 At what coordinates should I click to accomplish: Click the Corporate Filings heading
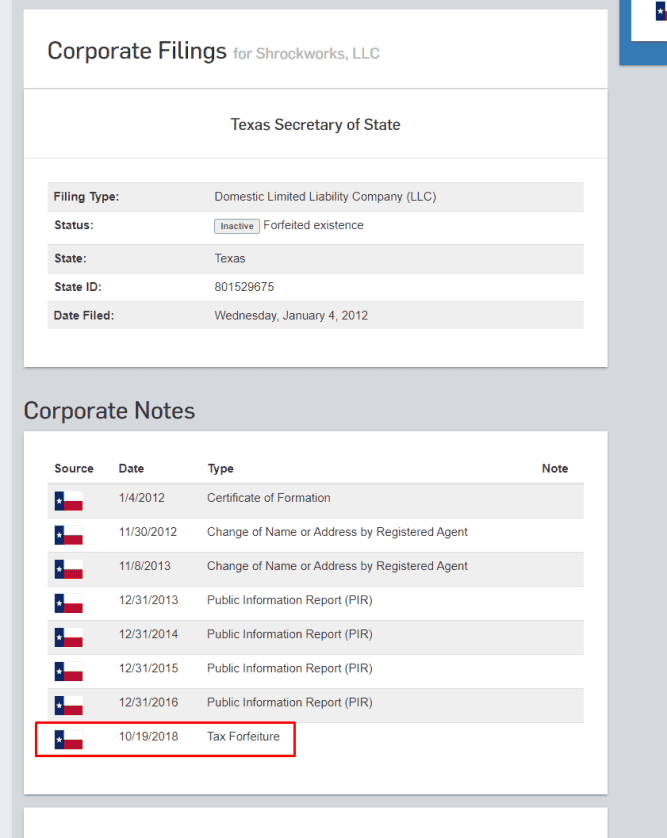point(137,51)
